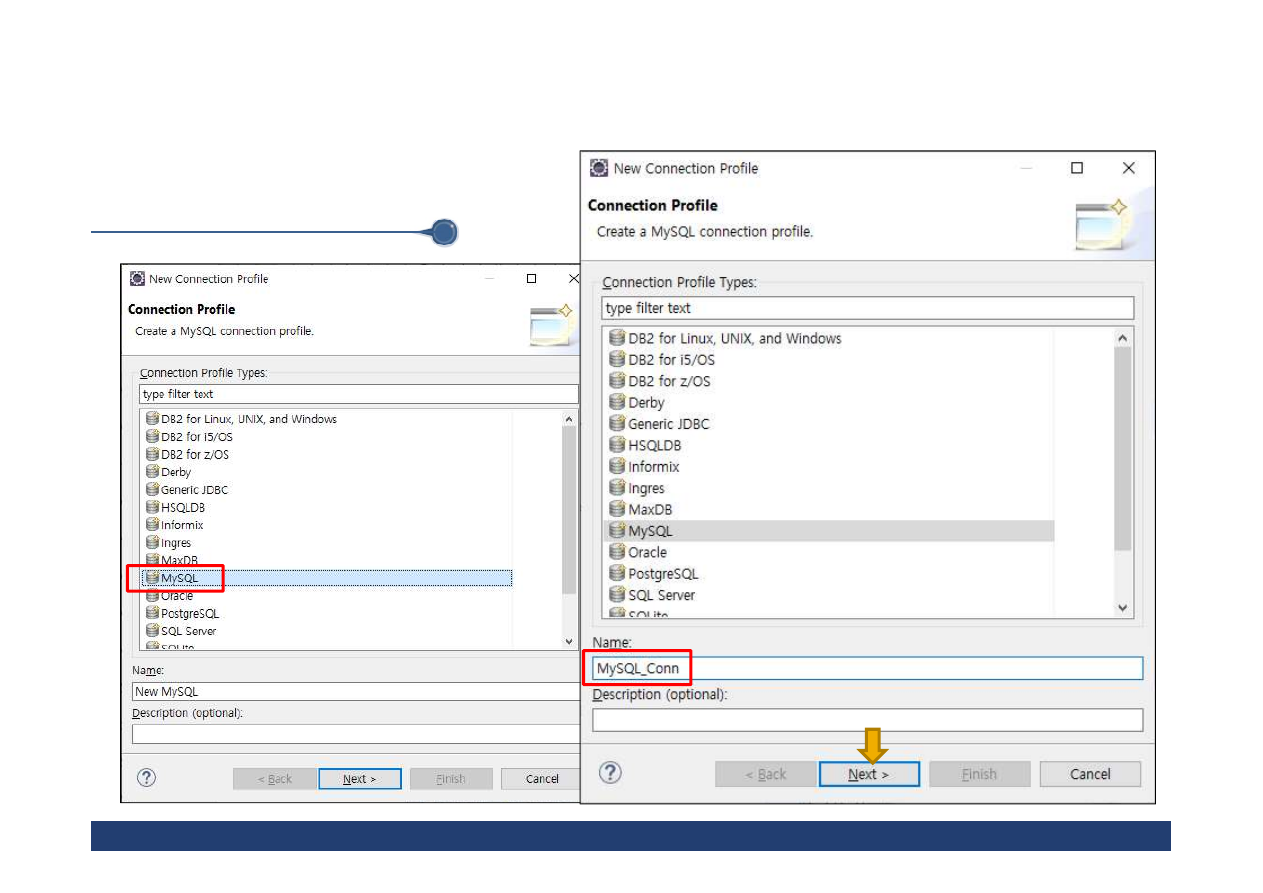Viewport: 1263px width, 893px height.
Task: Select MaxDB profile type in larger dialog
Action: tap(650, 510)
